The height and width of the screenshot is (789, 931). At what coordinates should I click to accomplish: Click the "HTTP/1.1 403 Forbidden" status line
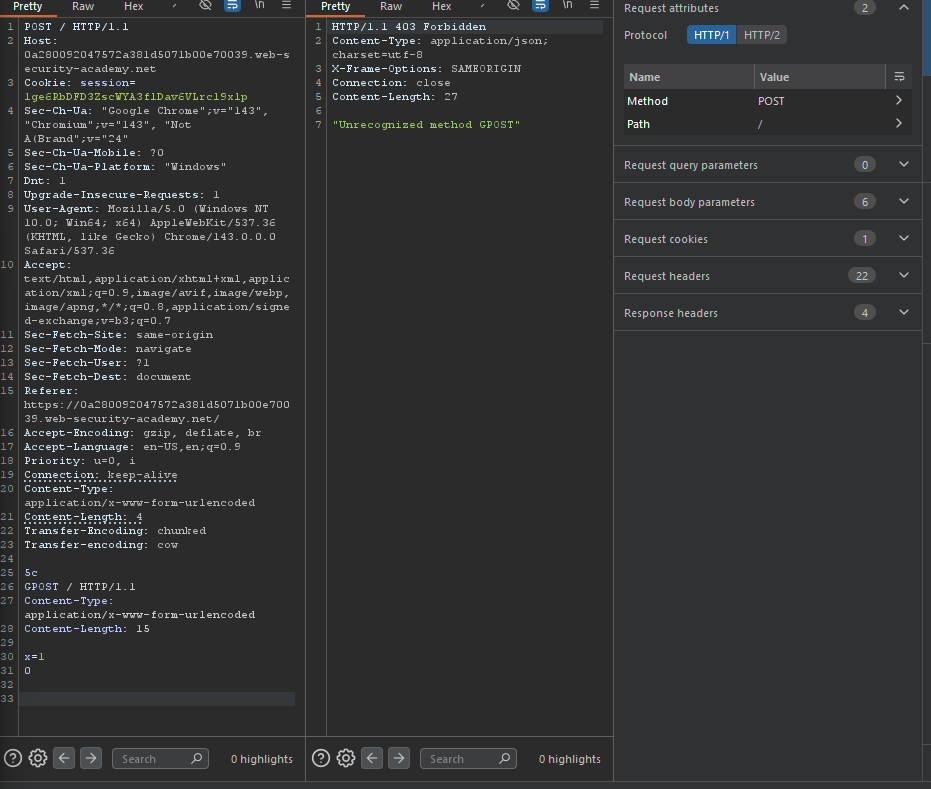pyautogui.click(x=408, y=27)
